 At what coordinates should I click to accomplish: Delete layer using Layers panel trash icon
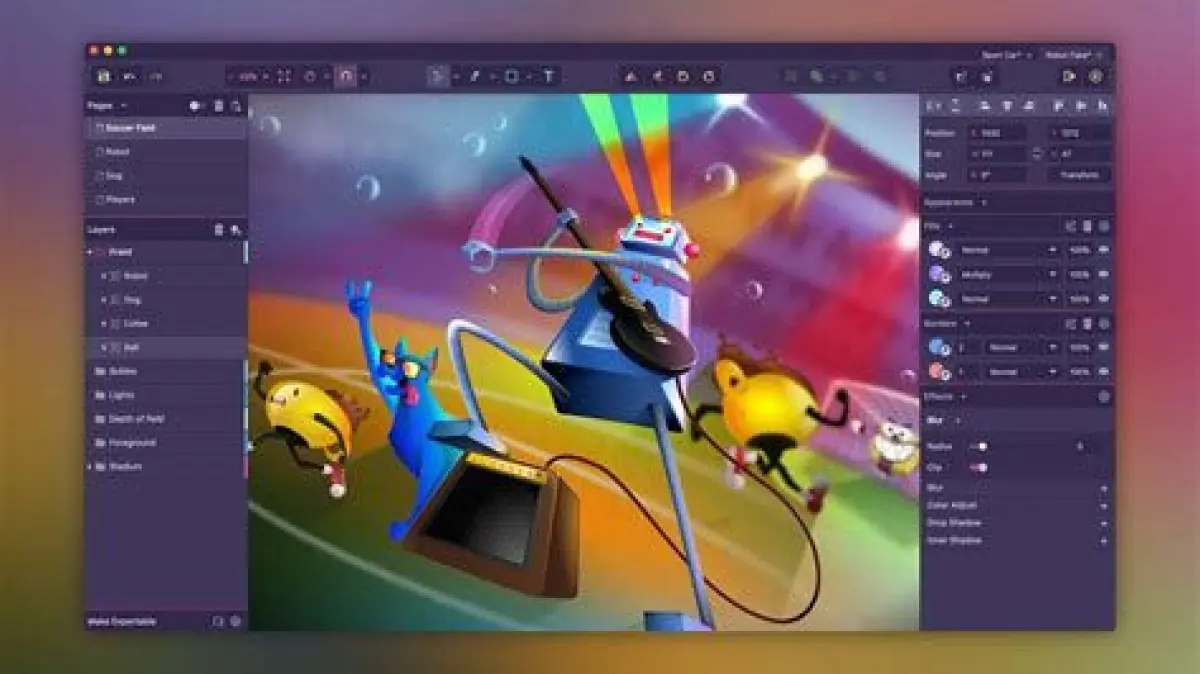pos(219,230)
